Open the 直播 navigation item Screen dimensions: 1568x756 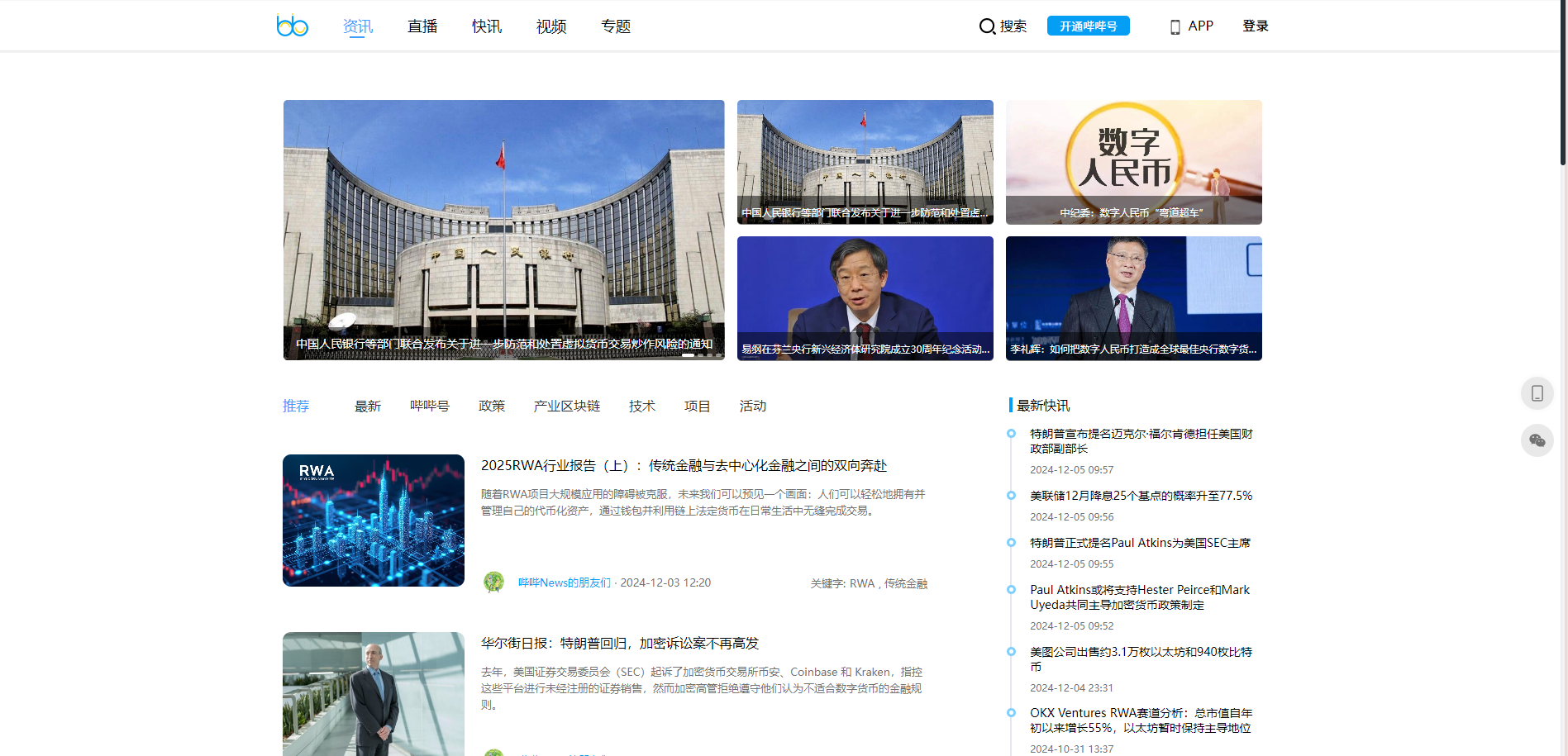(x=422, y=26)
